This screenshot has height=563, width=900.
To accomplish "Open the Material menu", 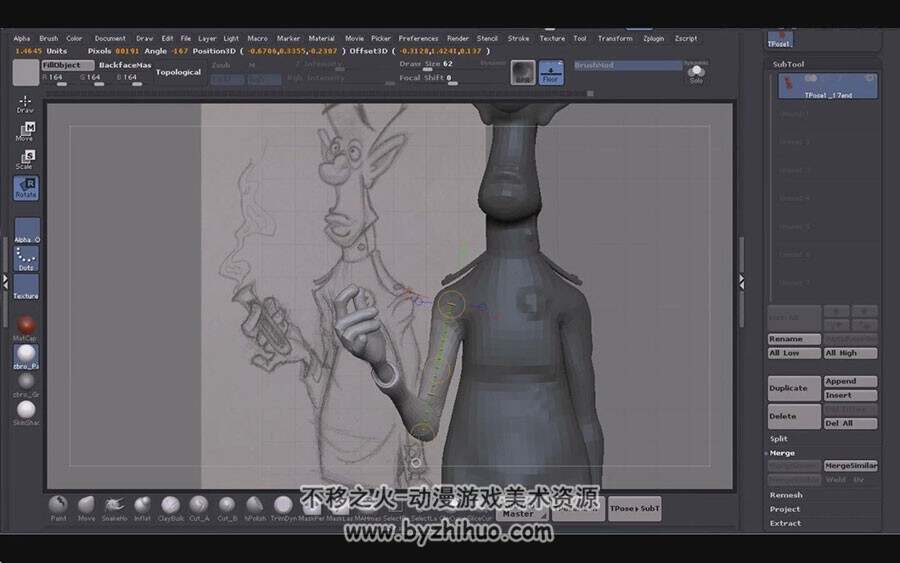I will click(x=321, y=38).
